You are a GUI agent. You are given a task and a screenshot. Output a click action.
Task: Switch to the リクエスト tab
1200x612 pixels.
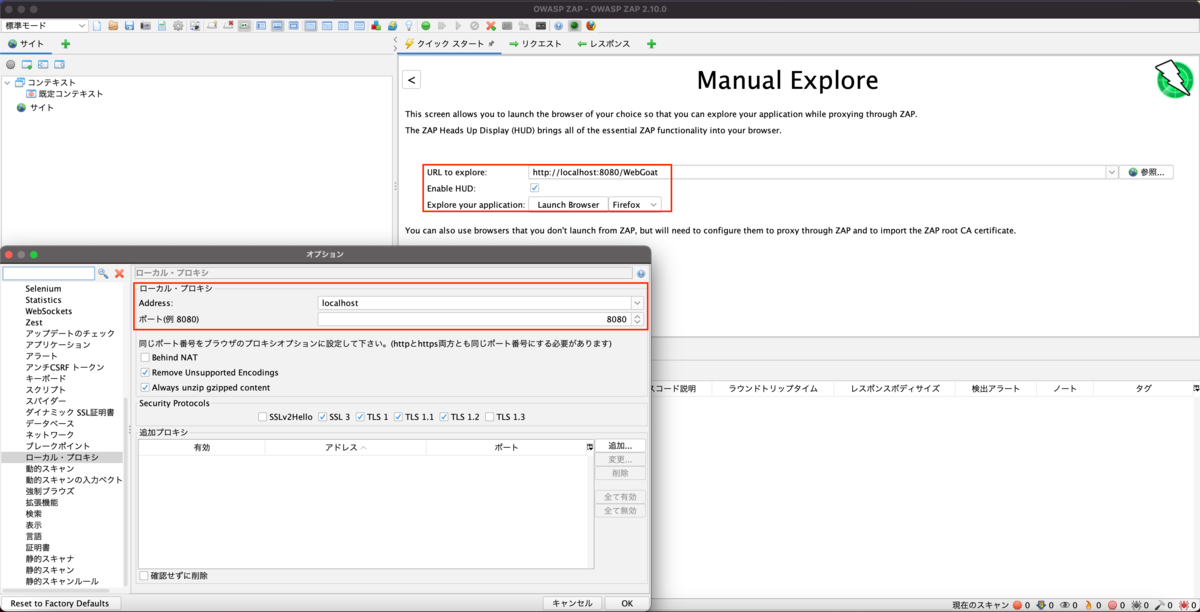(x=535, y=44)
